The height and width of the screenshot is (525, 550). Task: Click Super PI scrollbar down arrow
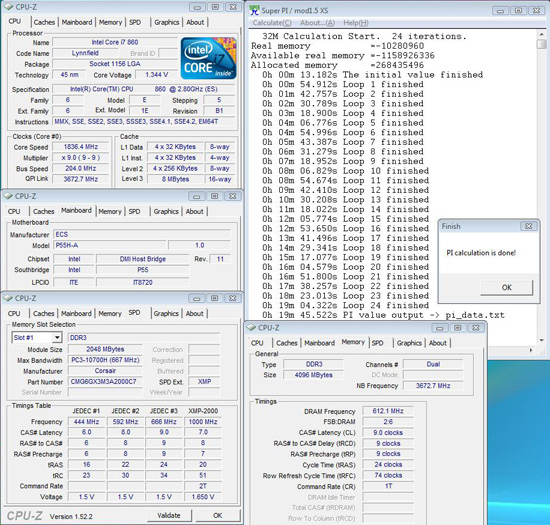(542, 340)
